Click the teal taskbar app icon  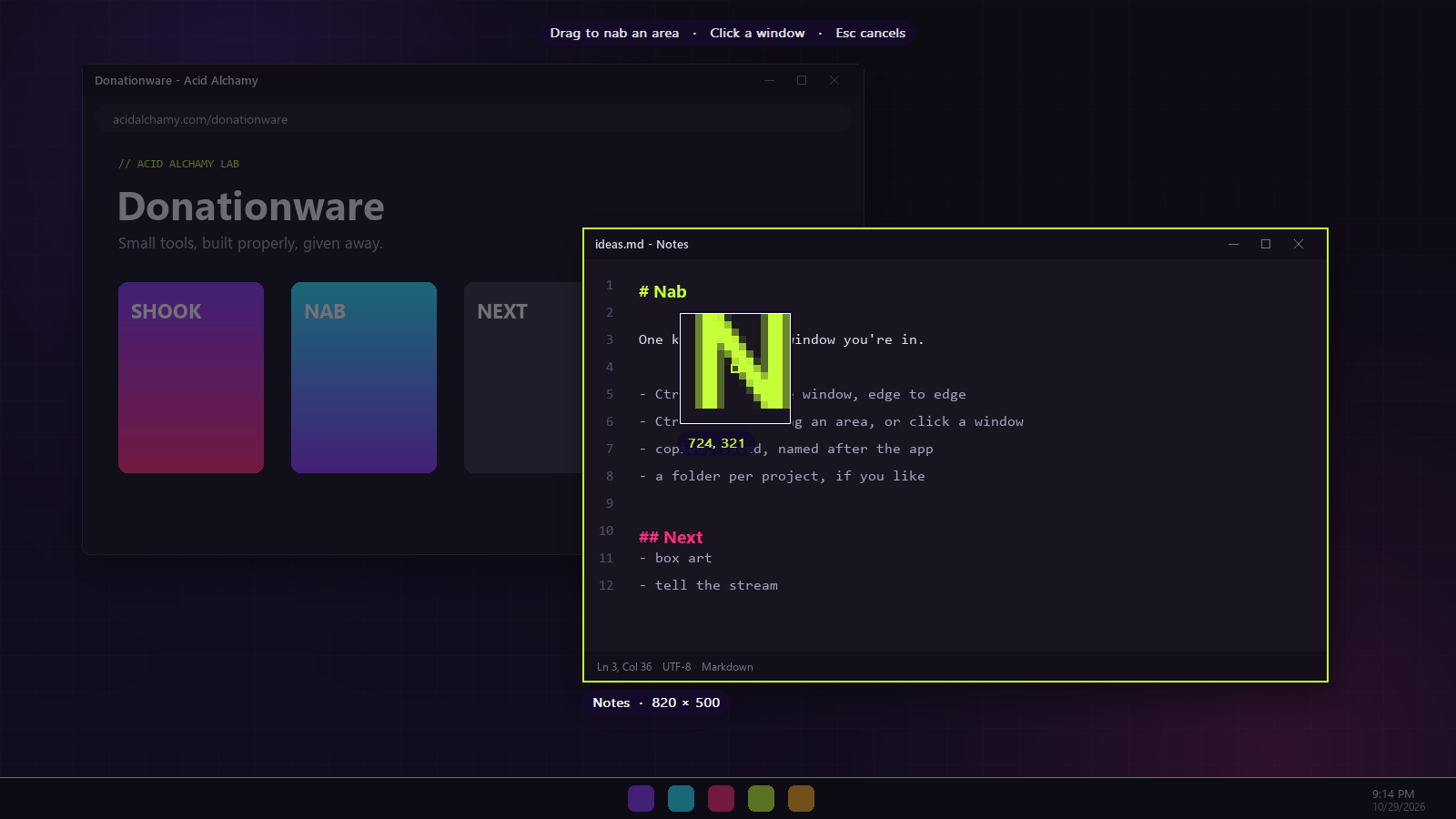tap(681, 798)
